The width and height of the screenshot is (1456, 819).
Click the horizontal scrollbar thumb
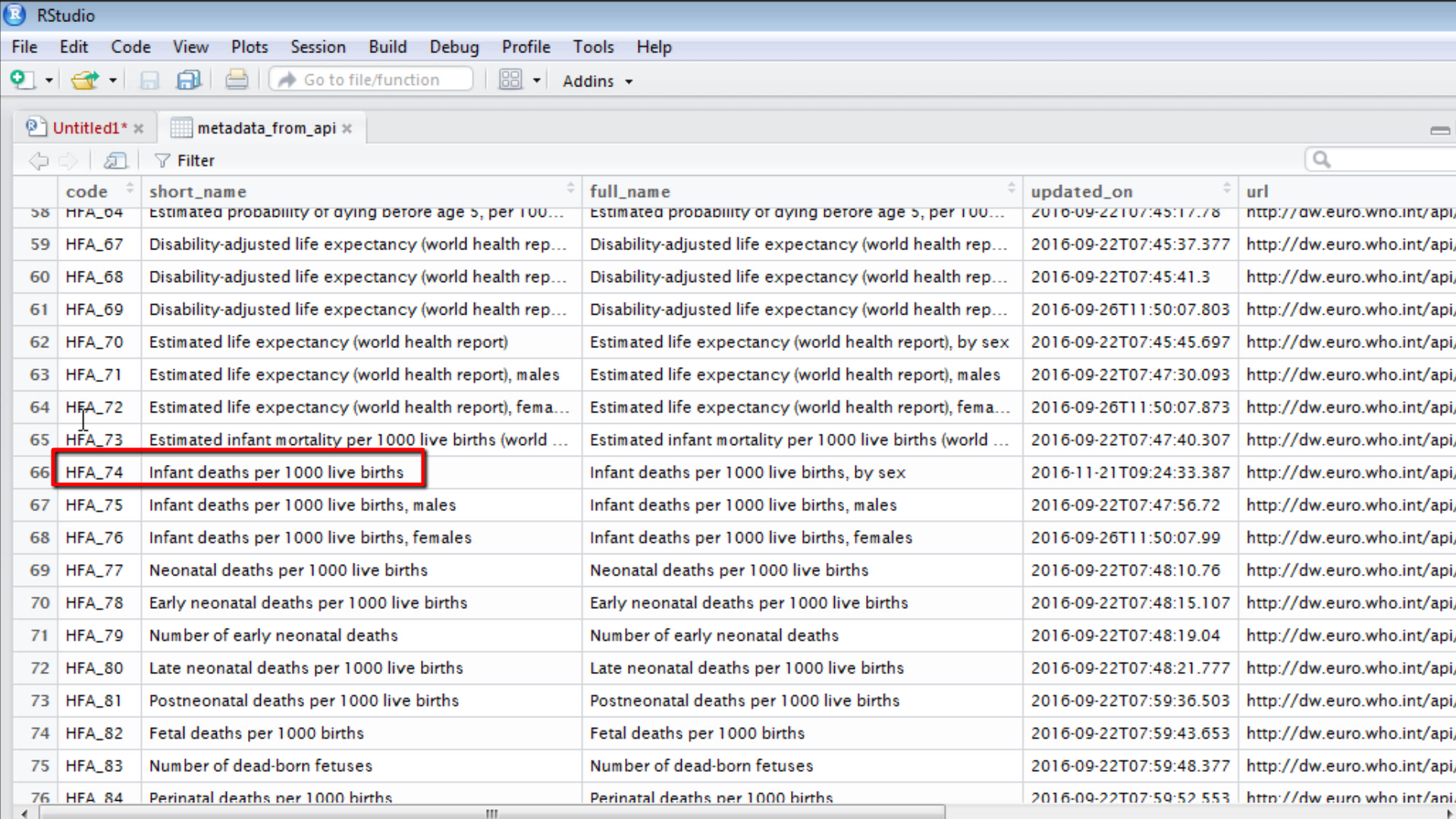(492, 813)
